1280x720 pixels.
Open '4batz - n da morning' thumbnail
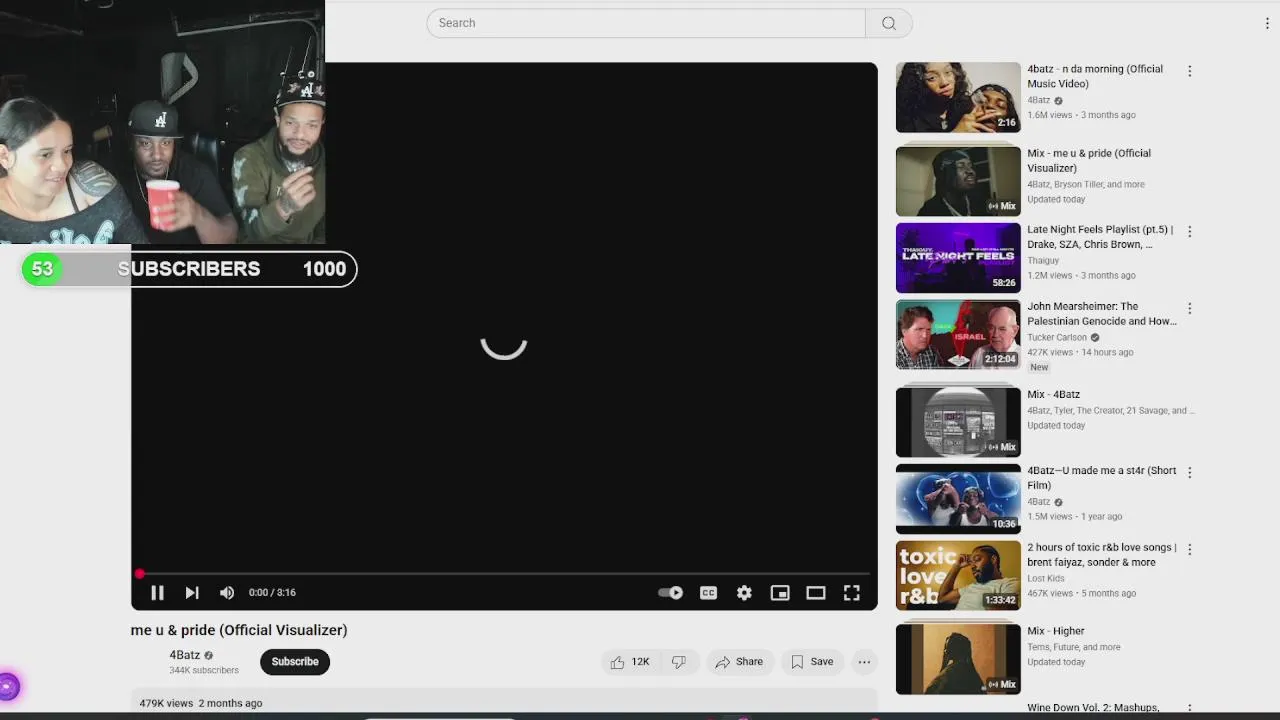(958, 97)
